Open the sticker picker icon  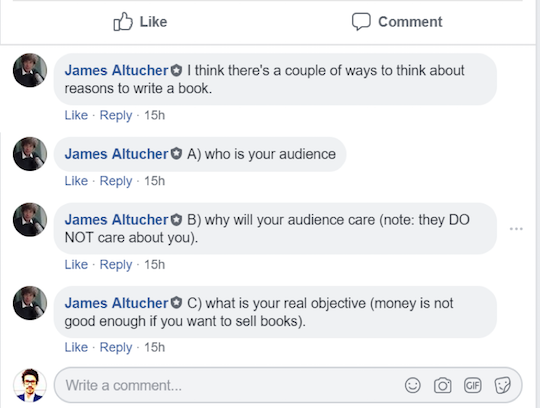[502, 385]
